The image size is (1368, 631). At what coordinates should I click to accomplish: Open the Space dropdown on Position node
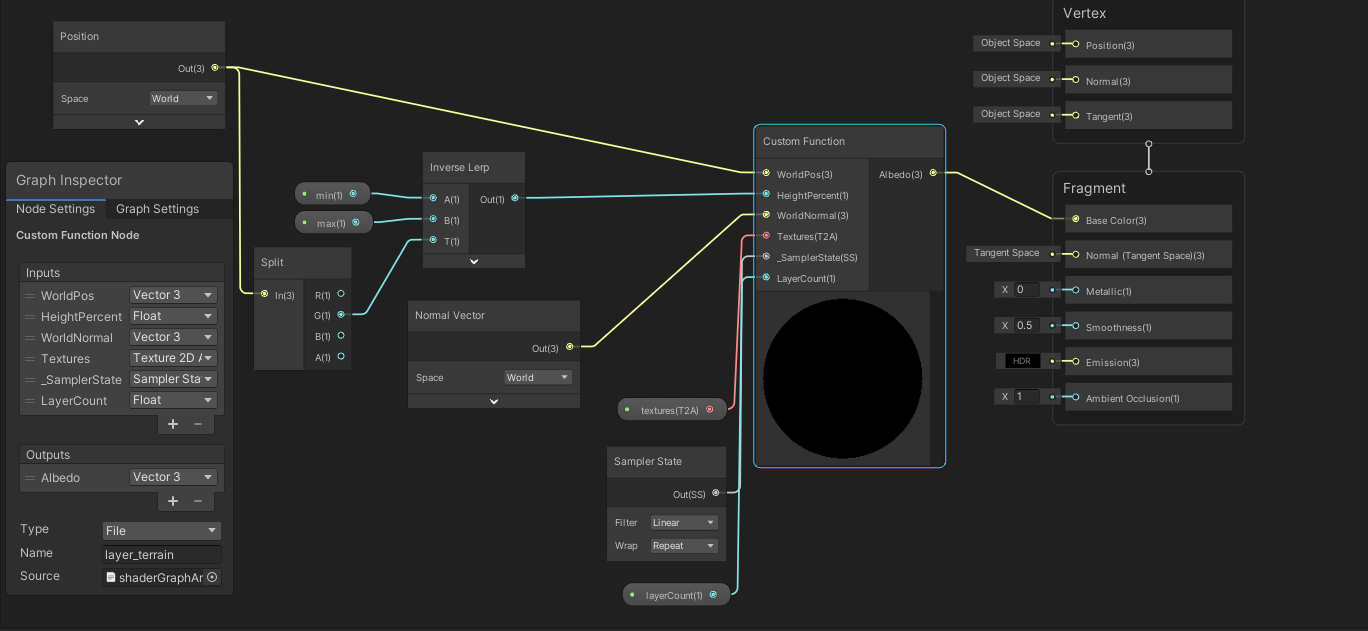(183, 98)
